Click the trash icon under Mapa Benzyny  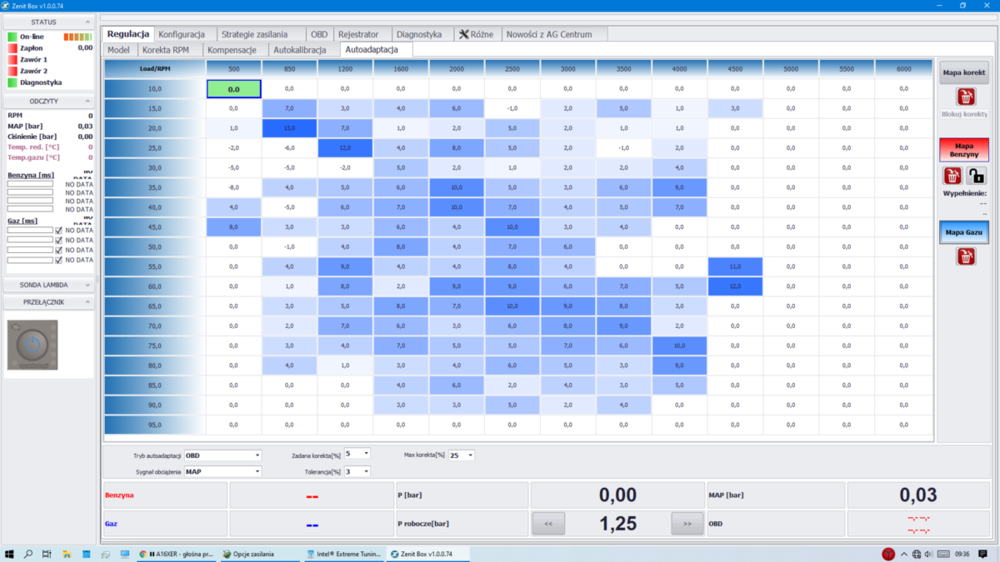[x=953, y=176]
